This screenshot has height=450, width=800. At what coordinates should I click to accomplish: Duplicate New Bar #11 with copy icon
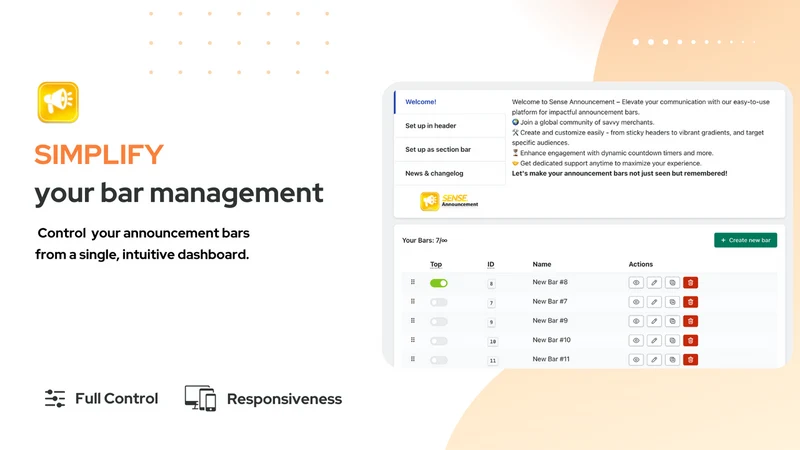[x=672, y=360]
